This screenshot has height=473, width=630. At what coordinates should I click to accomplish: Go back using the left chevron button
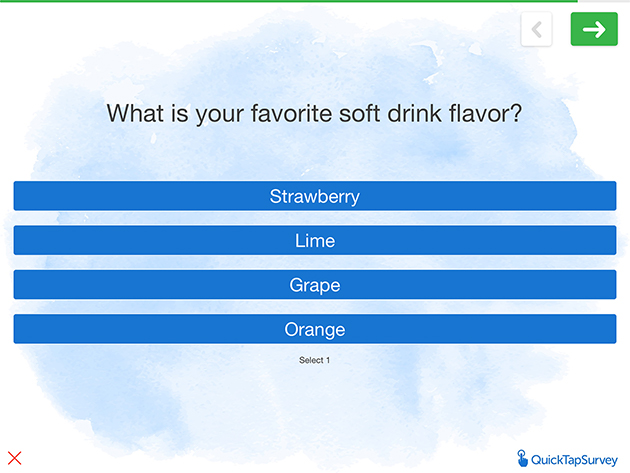[x=536, y=29]
